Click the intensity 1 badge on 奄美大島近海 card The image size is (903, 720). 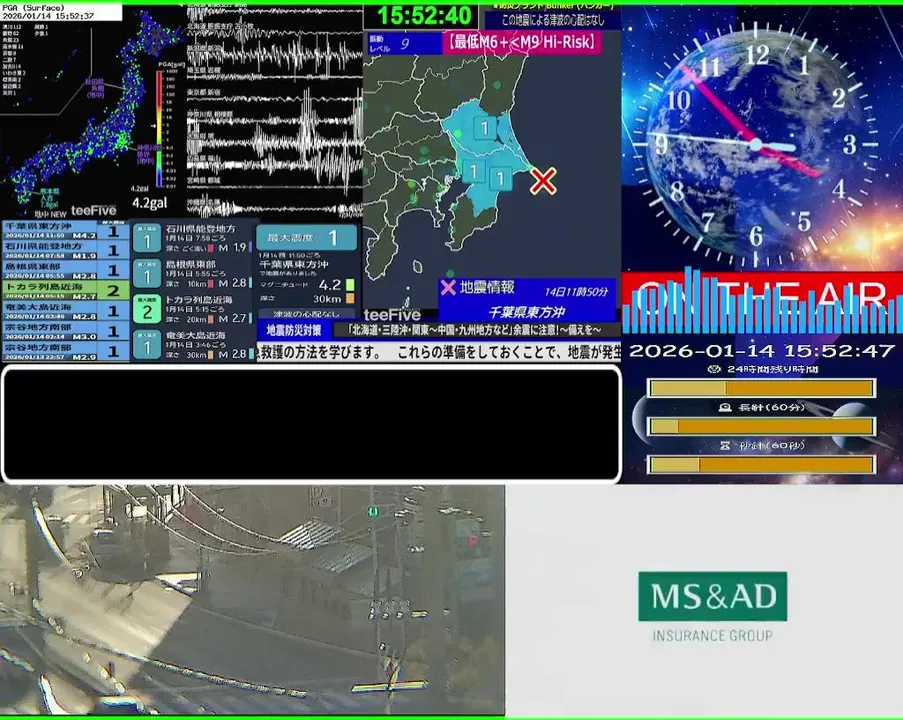pos(147,346)
